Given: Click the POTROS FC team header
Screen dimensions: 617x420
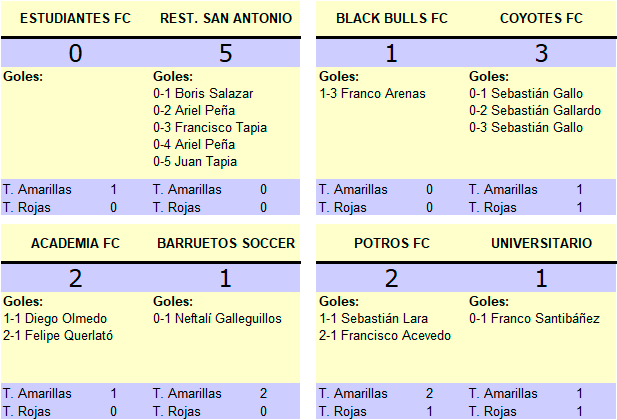Looking at the screenshot, I should click(391, 243).
